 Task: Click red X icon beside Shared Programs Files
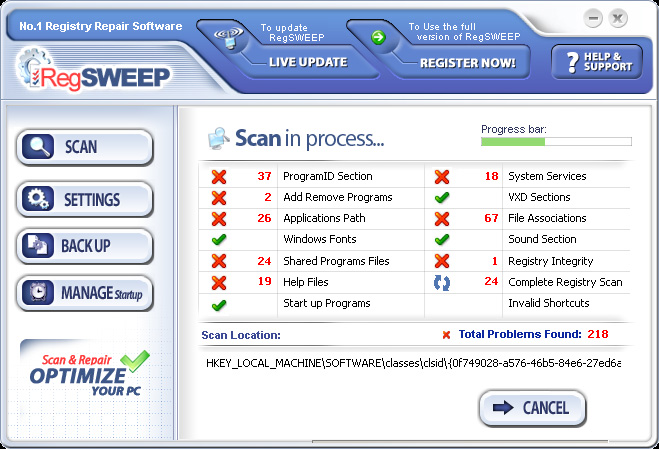pyautogui.click(x=219, y=261)
